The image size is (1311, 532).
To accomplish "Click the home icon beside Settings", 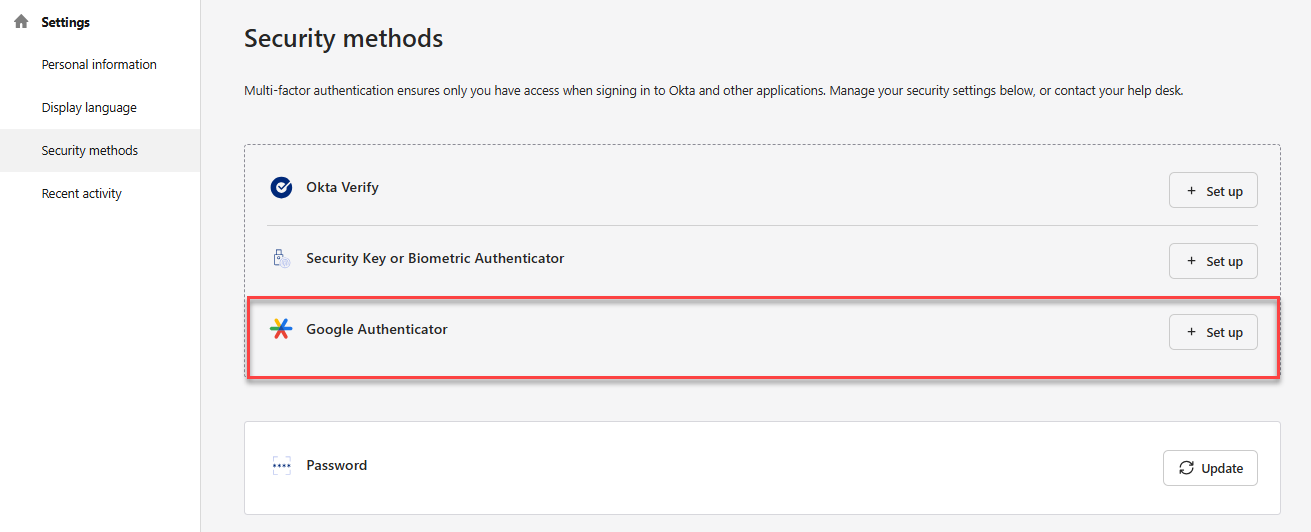I will pyautogui.click(x=21, y=21).
